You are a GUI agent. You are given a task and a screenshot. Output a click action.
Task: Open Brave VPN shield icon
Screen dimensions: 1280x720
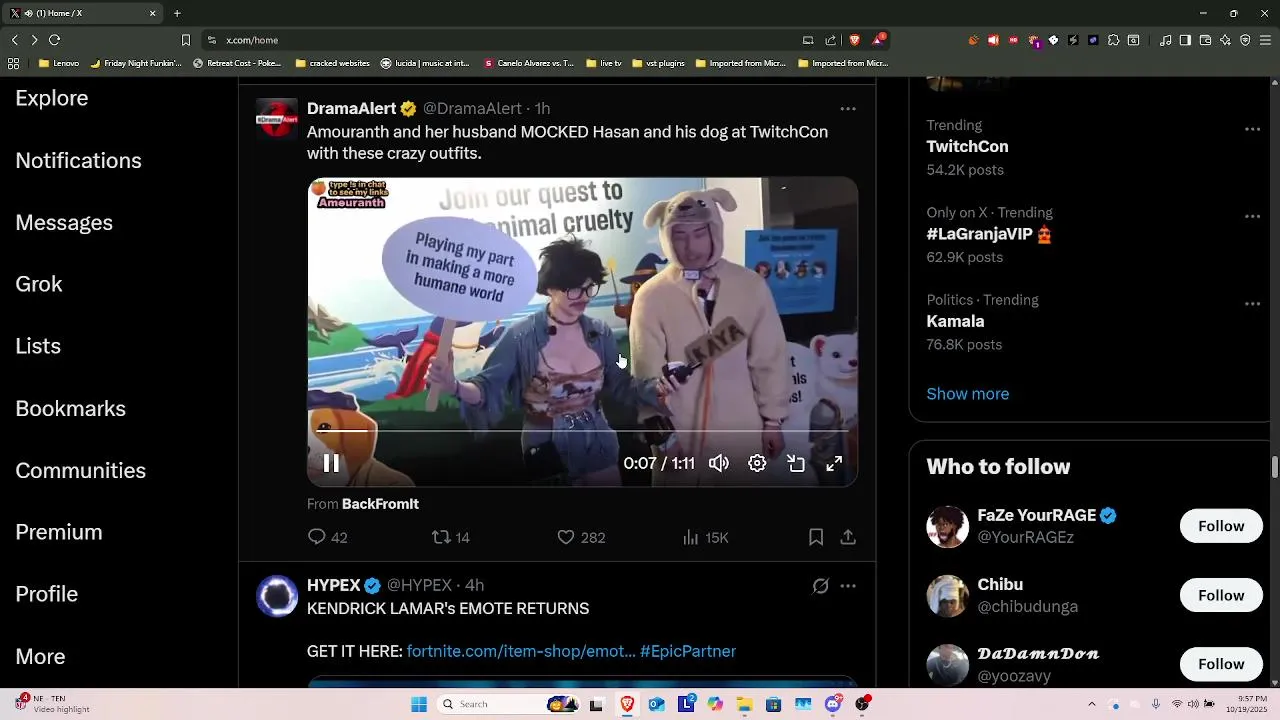[x=1245, y=40]
